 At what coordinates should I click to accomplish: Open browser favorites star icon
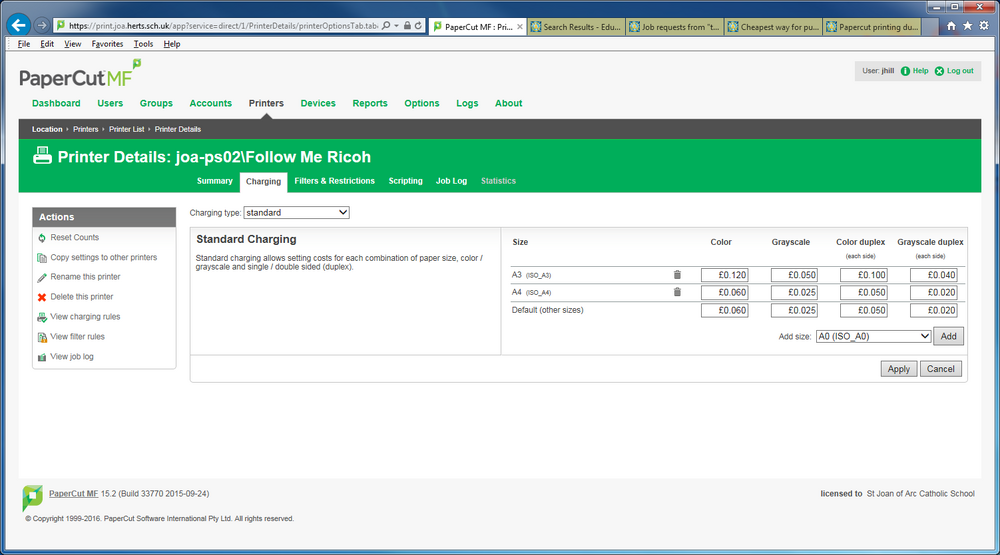pos(967,26)
